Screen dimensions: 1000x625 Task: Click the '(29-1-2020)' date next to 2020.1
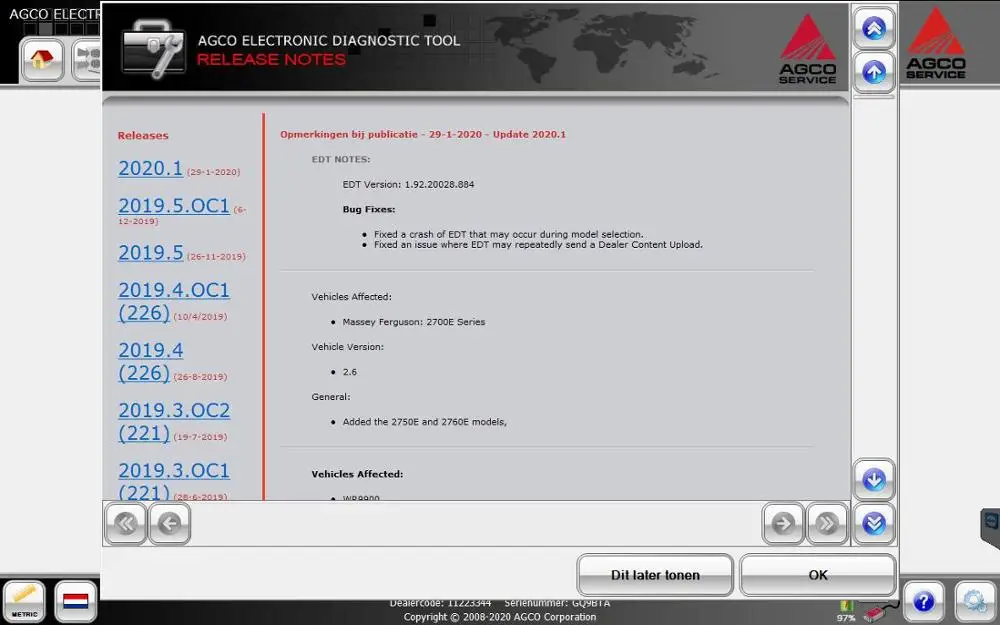213,172
